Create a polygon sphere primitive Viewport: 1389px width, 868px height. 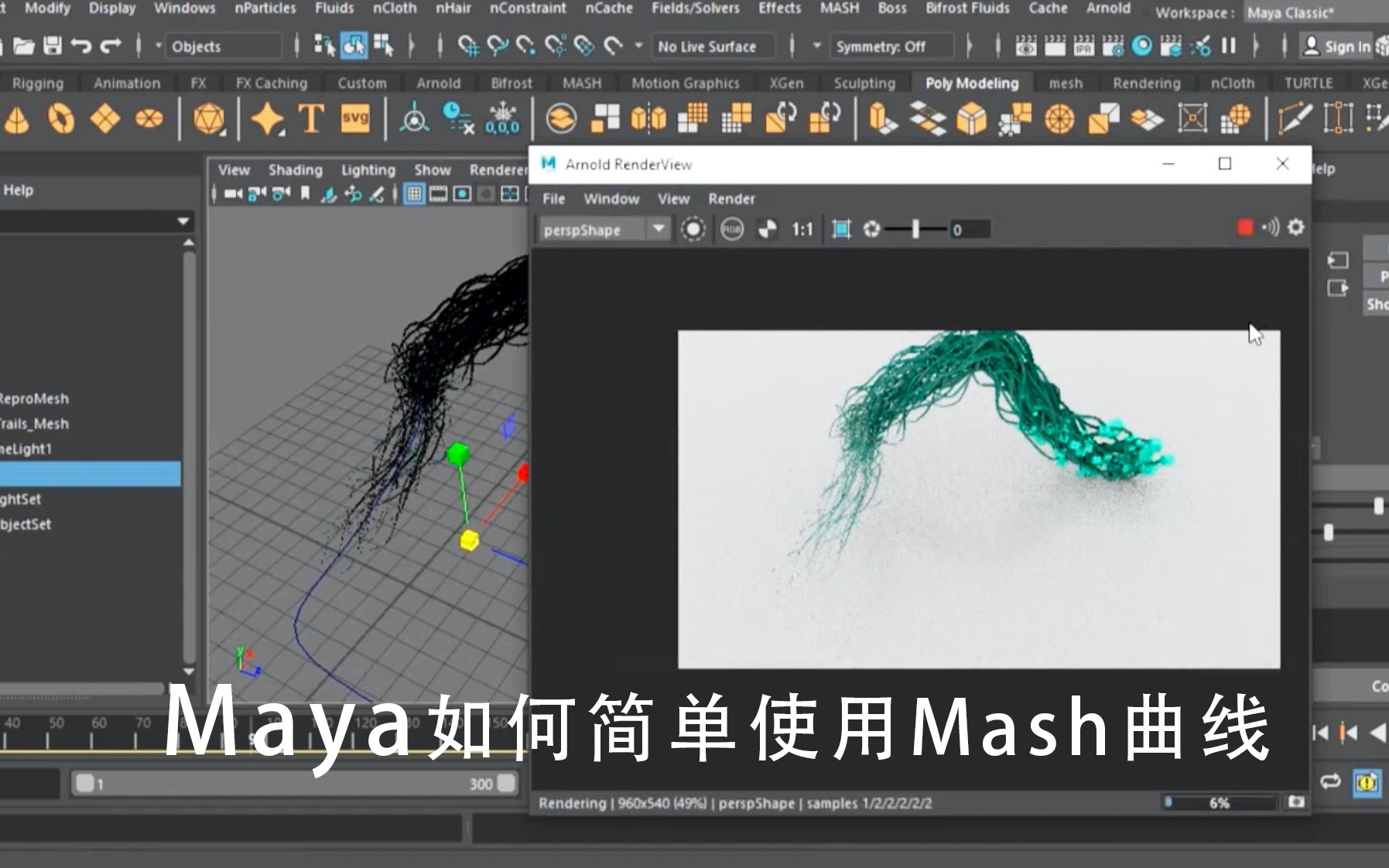click(17, 118)
